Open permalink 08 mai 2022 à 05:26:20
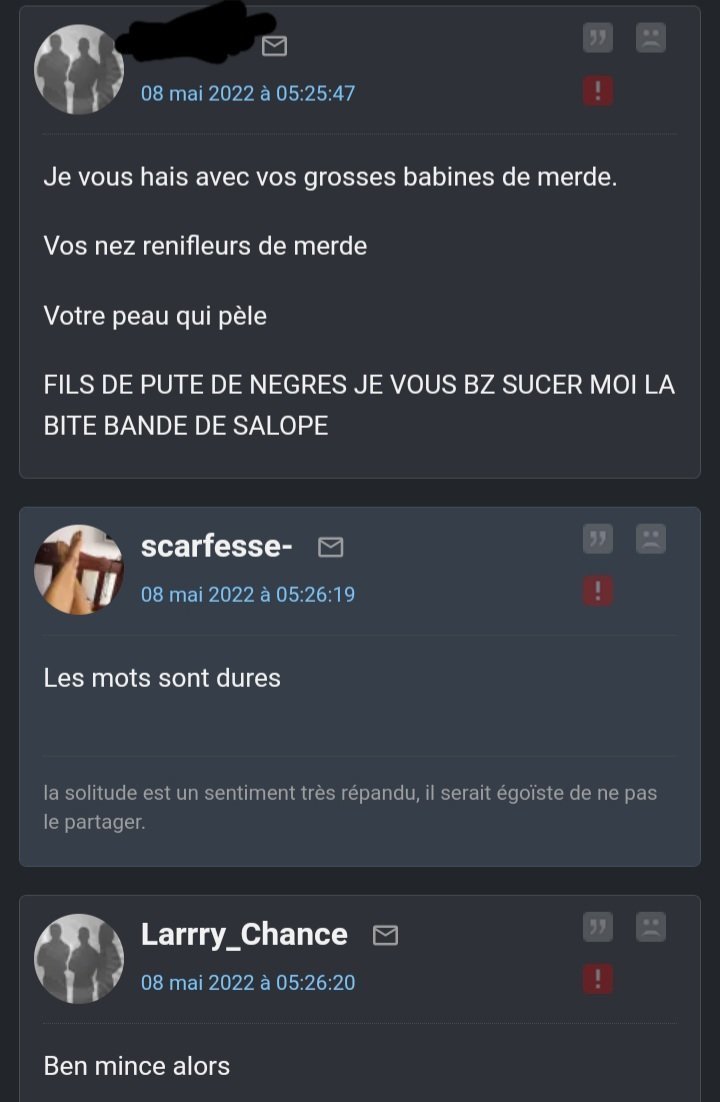 [x=248, y=983]
